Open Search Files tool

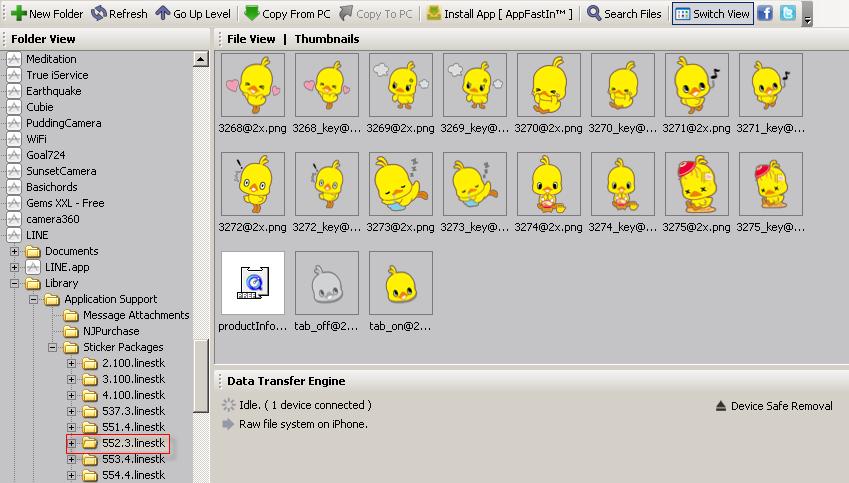coord(624,14)
